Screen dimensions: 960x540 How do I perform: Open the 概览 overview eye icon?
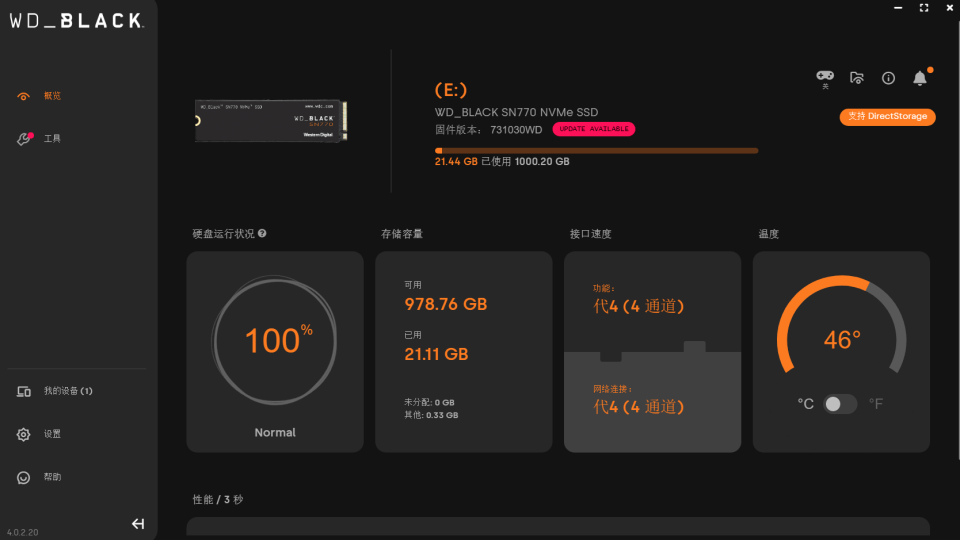tap(23, 96)
